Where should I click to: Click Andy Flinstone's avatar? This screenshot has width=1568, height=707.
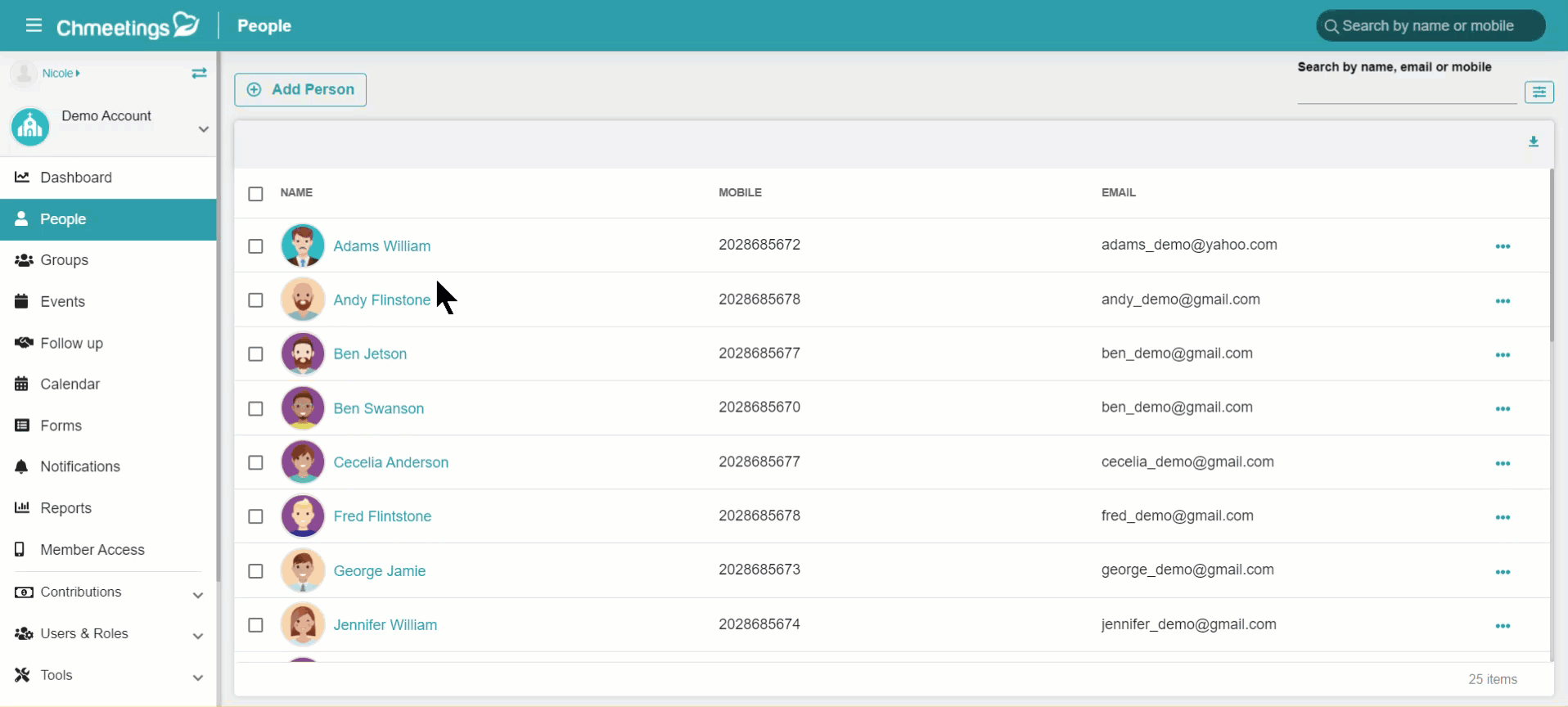303,299
